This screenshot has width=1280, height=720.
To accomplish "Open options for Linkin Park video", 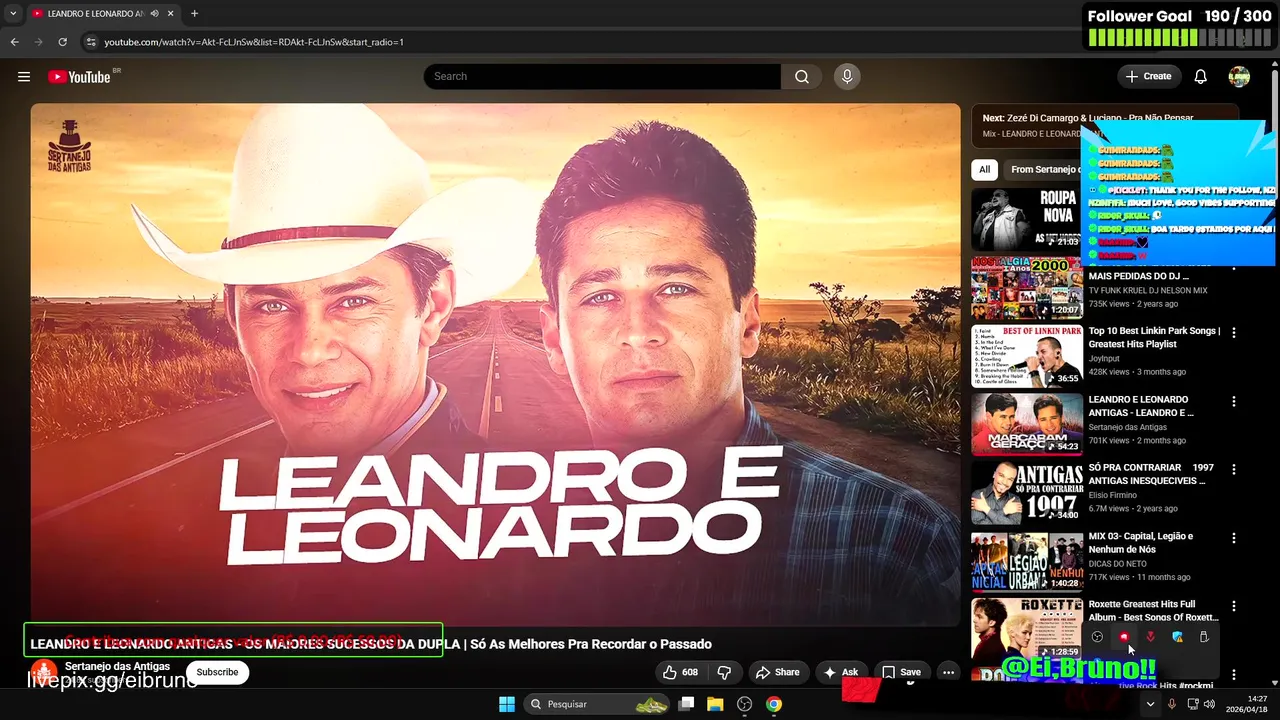I will [1233, 333].
